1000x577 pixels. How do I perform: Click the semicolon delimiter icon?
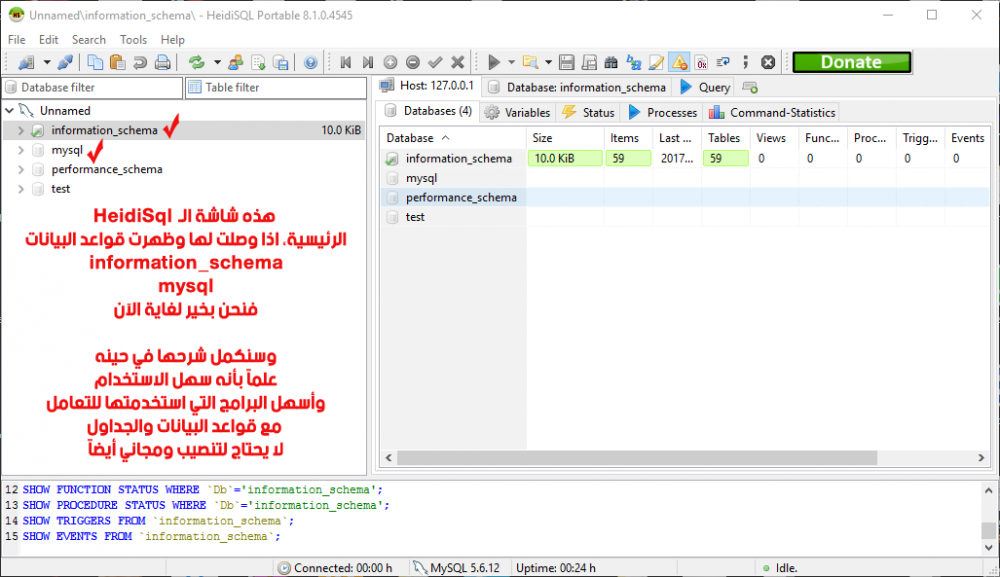point(745,62)
